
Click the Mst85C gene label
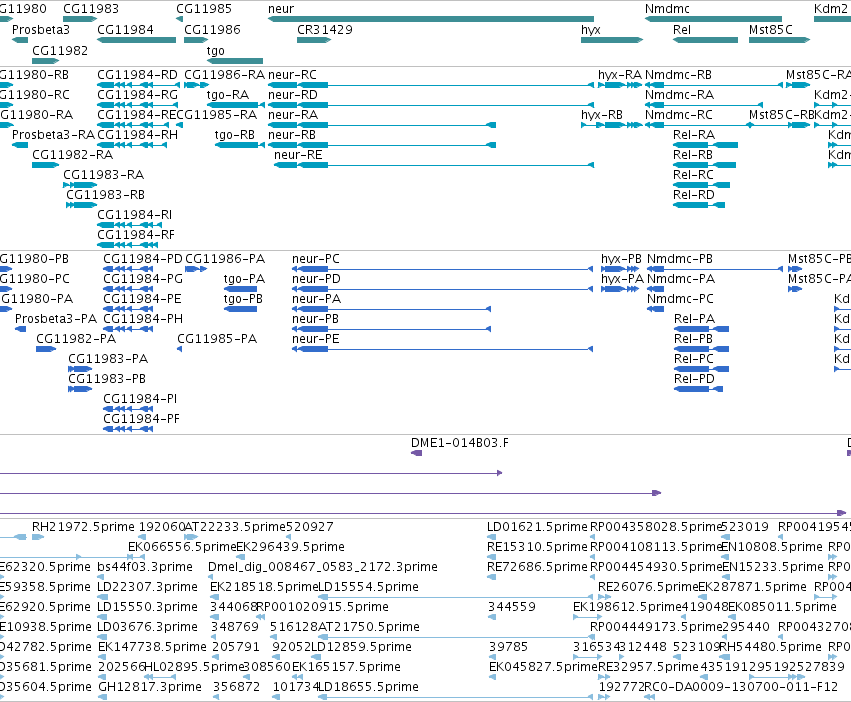(770, 29)
